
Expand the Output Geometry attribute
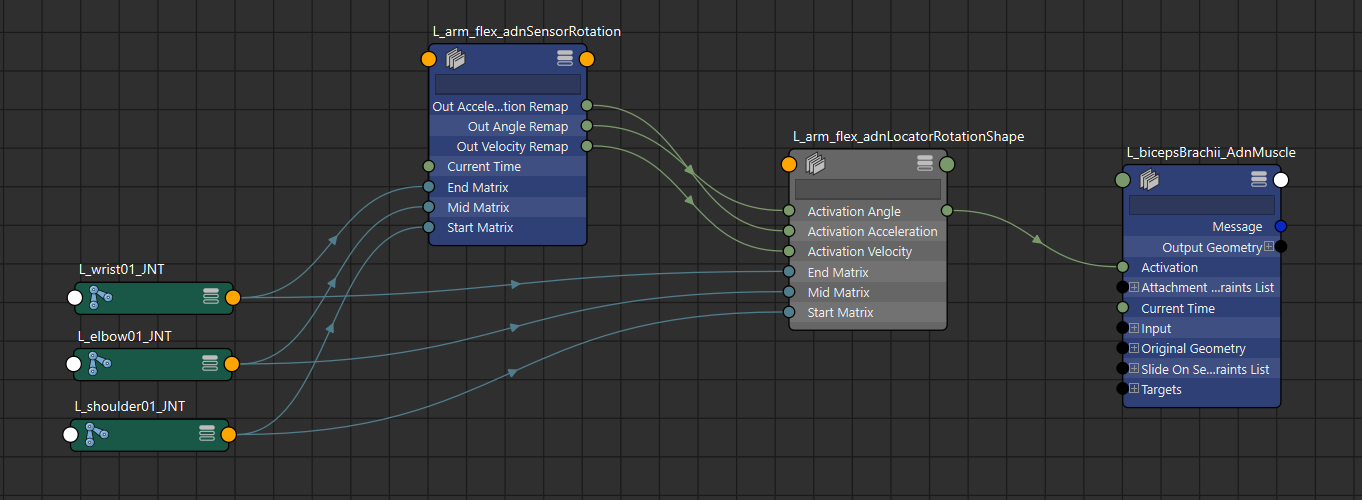coord(1269,247)
